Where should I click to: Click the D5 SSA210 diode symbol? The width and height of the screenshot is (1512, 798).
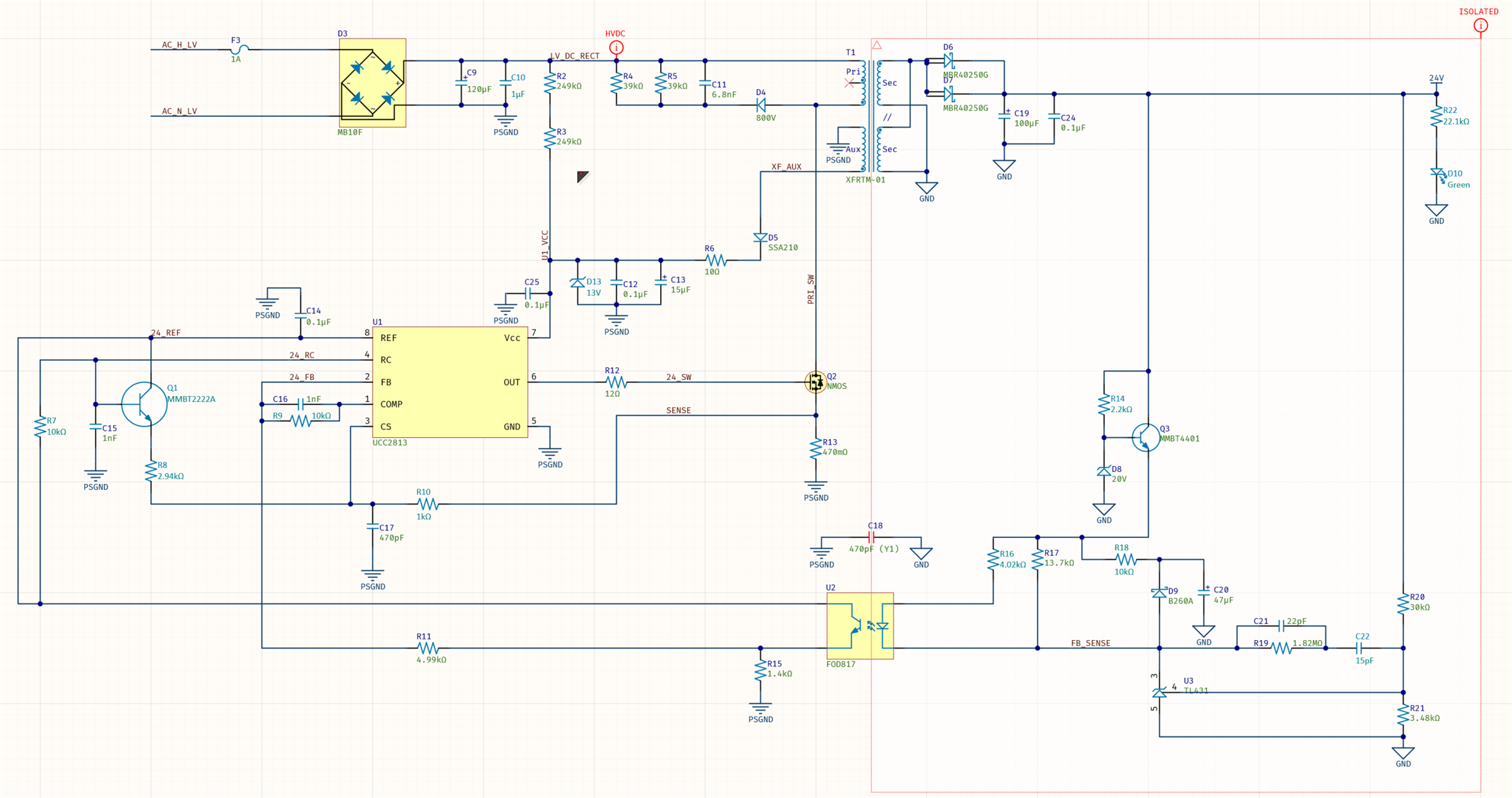point(760,238)
